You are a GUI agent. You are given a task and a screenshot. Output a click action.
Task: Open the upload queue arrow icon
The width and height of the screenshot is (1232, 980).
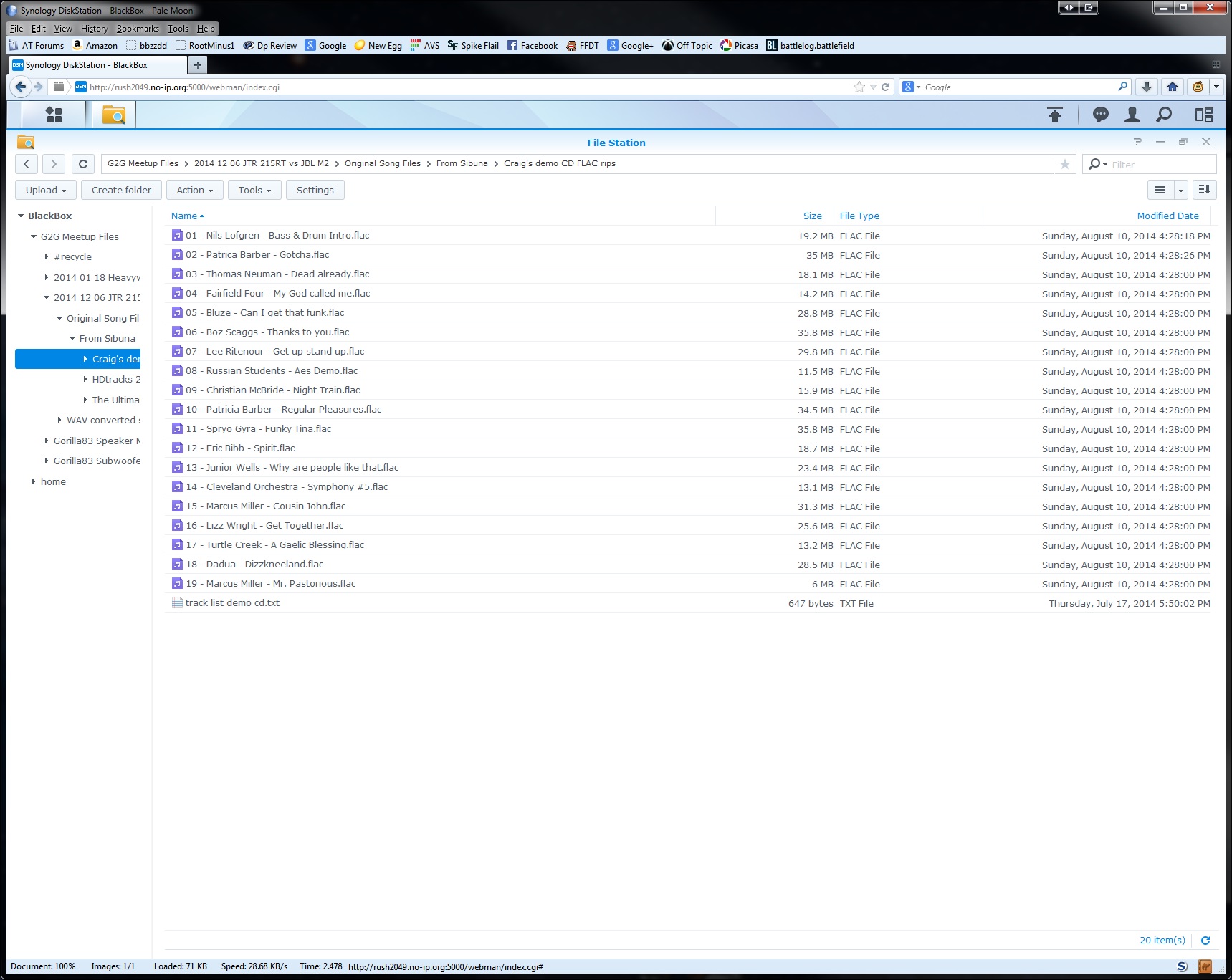tap(1055, 115)
